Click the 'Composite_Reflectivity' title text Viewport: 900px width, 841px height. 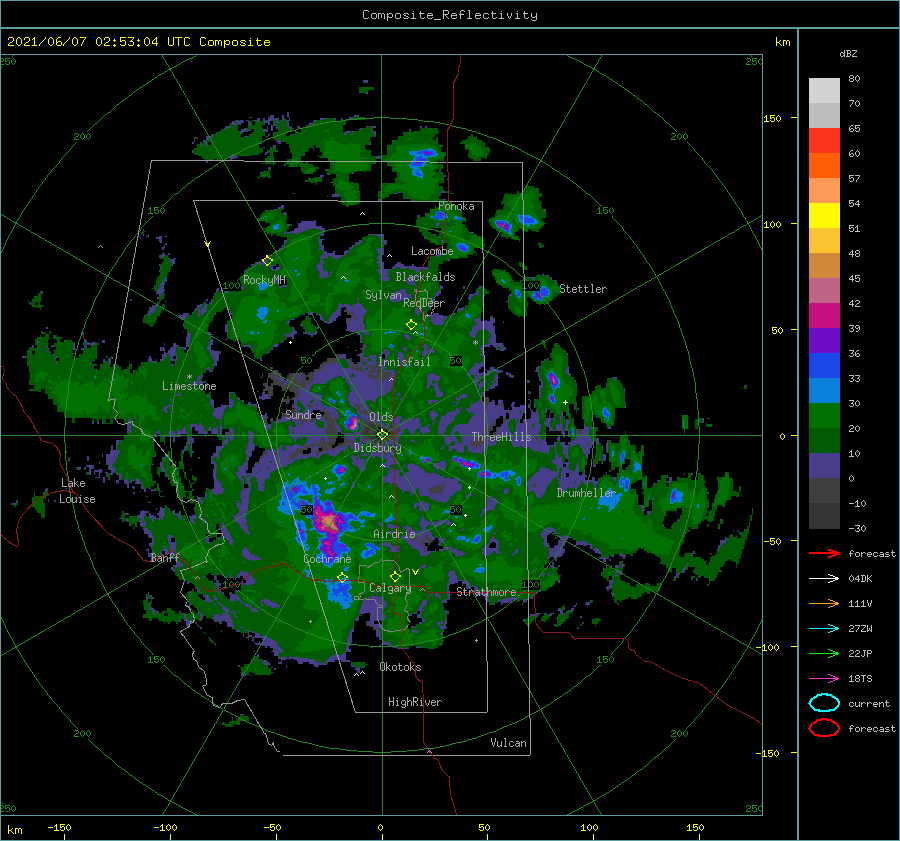[450, 15]
